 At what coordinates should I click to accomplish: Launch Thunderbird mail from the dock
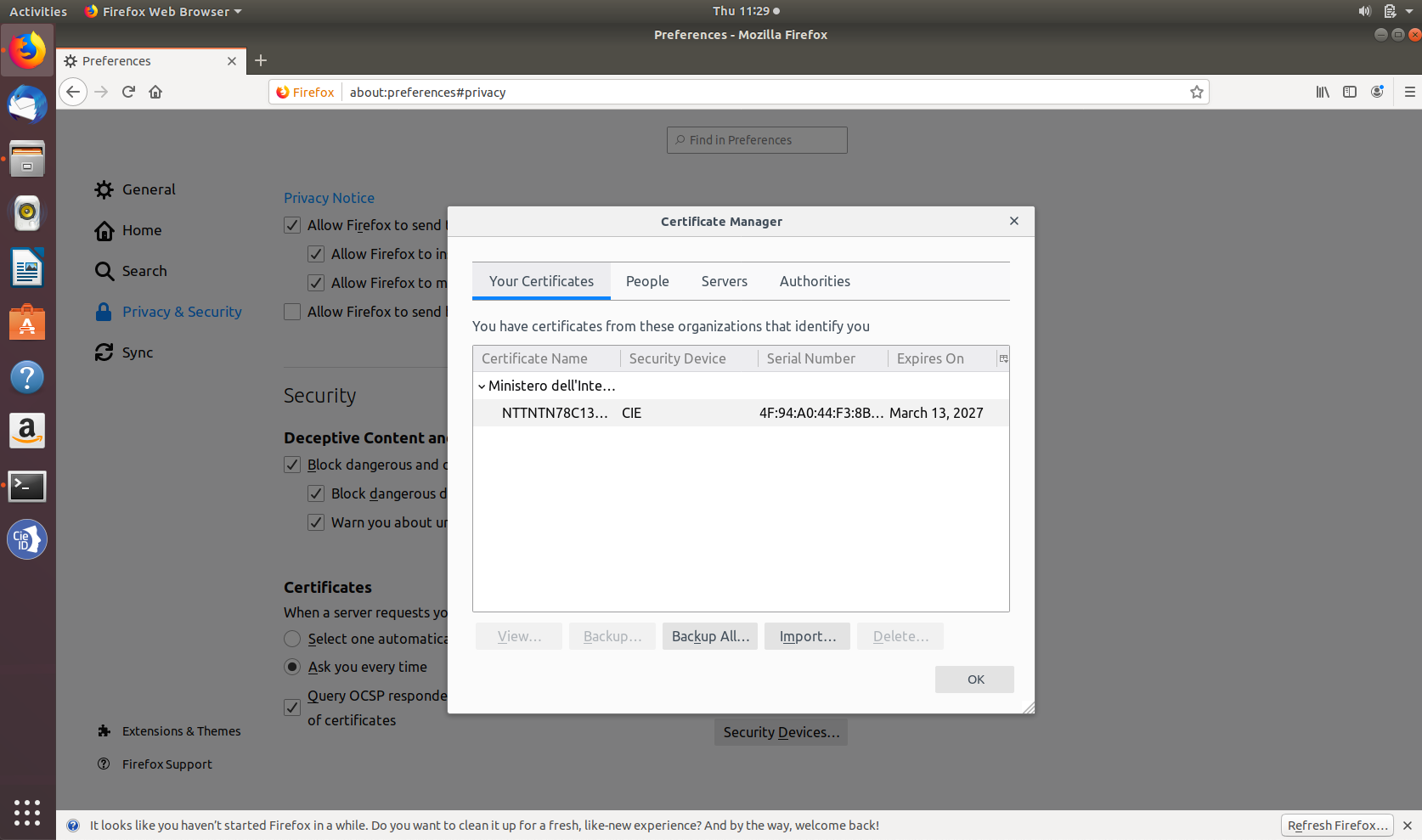[27, 105]
